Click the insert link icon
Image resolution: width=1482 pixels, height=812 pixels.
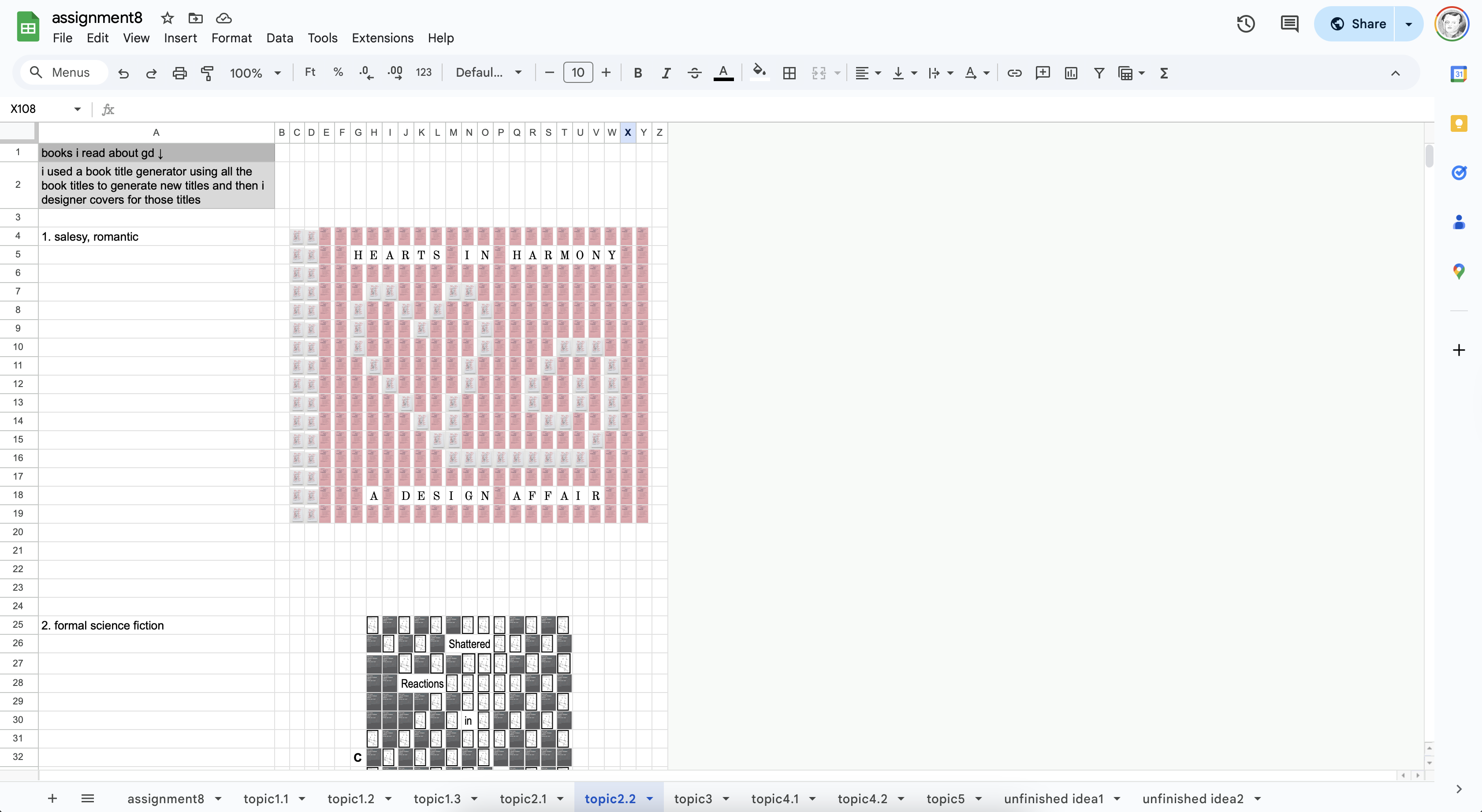1014,73
